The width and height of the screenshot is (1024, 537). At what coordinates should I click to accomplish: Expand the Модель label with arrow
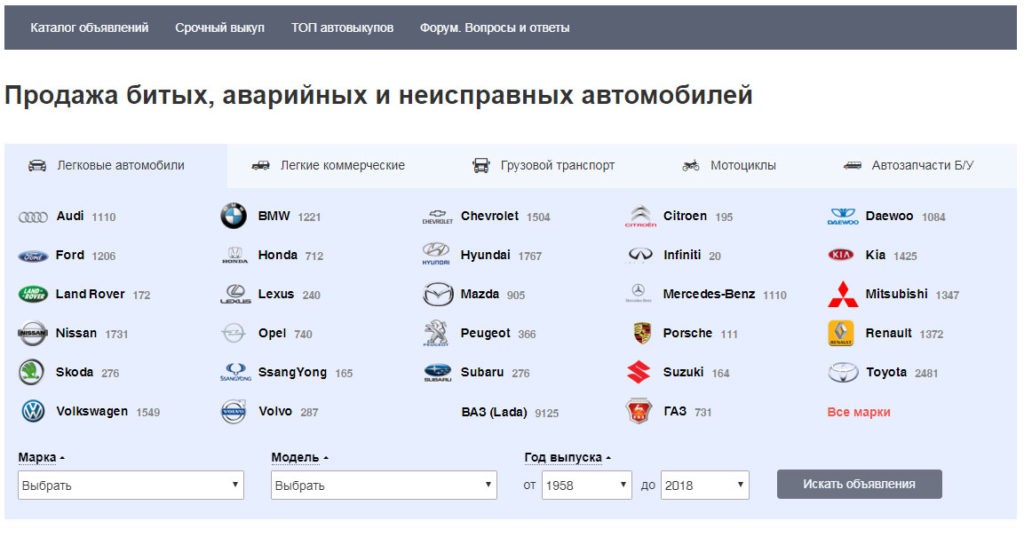point(300,457)
